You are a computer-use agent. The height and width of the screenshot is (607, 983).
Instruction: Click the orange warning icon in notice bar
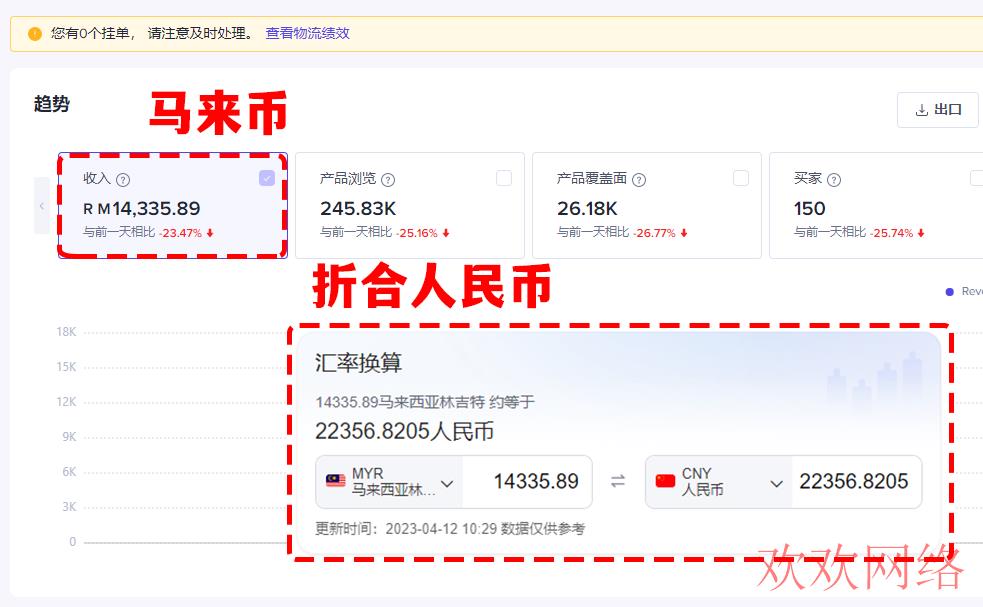point(35,34)
